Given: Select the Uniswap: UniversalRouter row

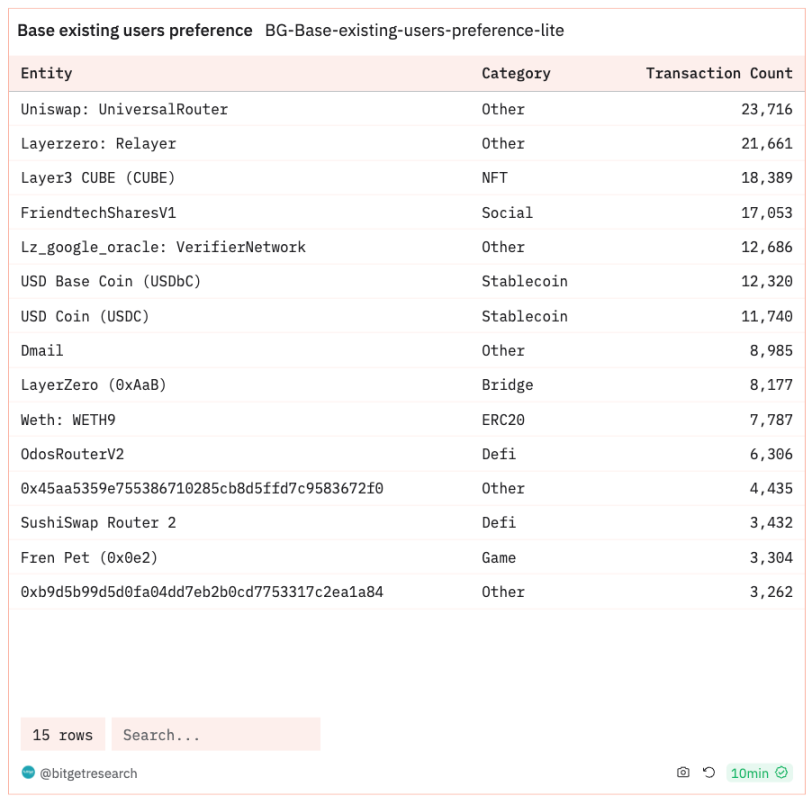Looking at the screenshot, I should click(124, 109).
